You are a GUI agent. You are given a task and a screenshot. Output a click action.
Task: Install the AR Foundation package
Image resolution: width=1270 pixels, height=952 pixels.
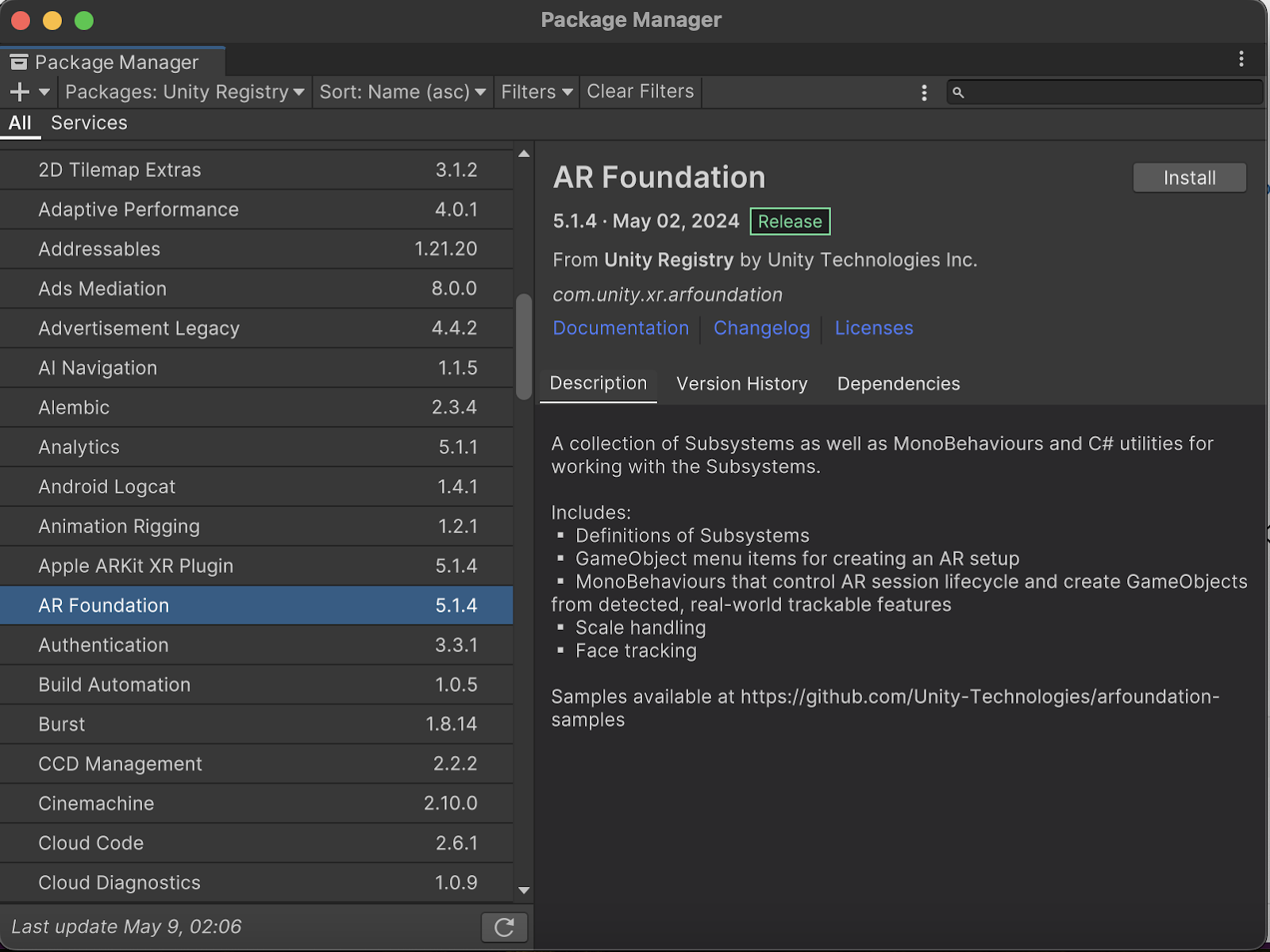(1188, 178)
